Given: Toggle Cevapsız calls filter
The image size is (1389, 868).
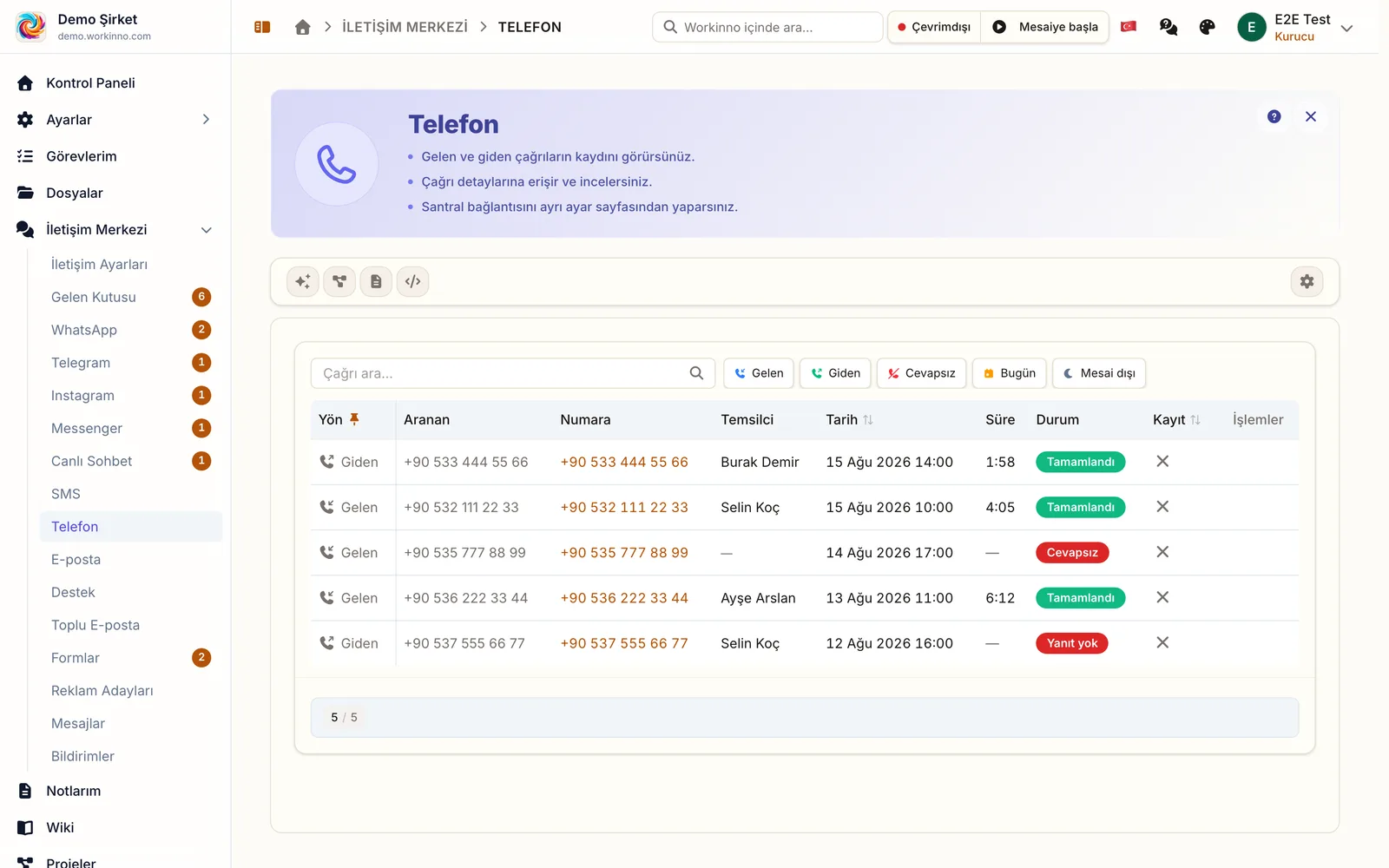Looking at the screenshot, I should coord(921,373).
